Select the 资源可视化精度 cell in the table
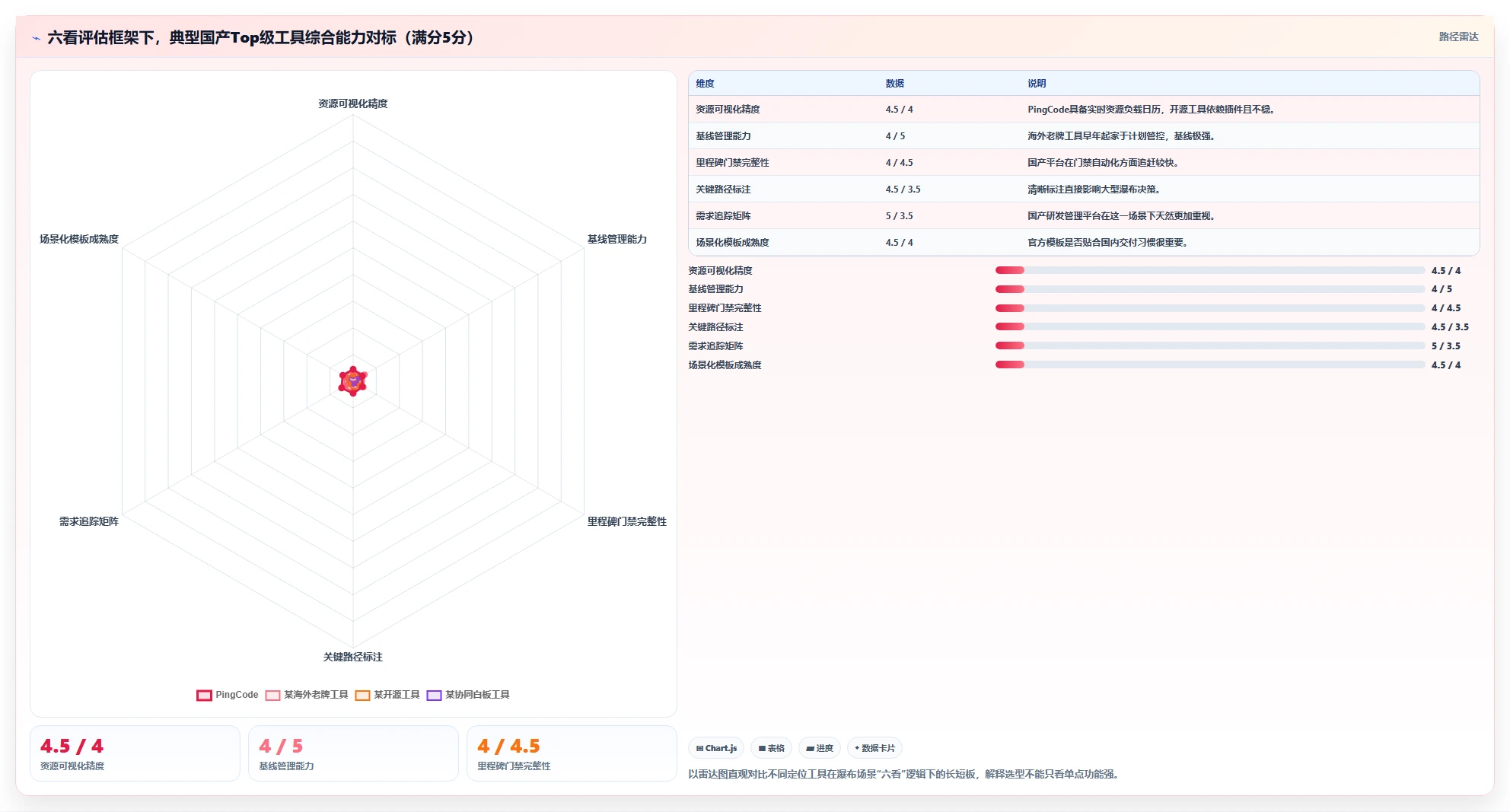The image size is (1510, 812). [728, 110]
